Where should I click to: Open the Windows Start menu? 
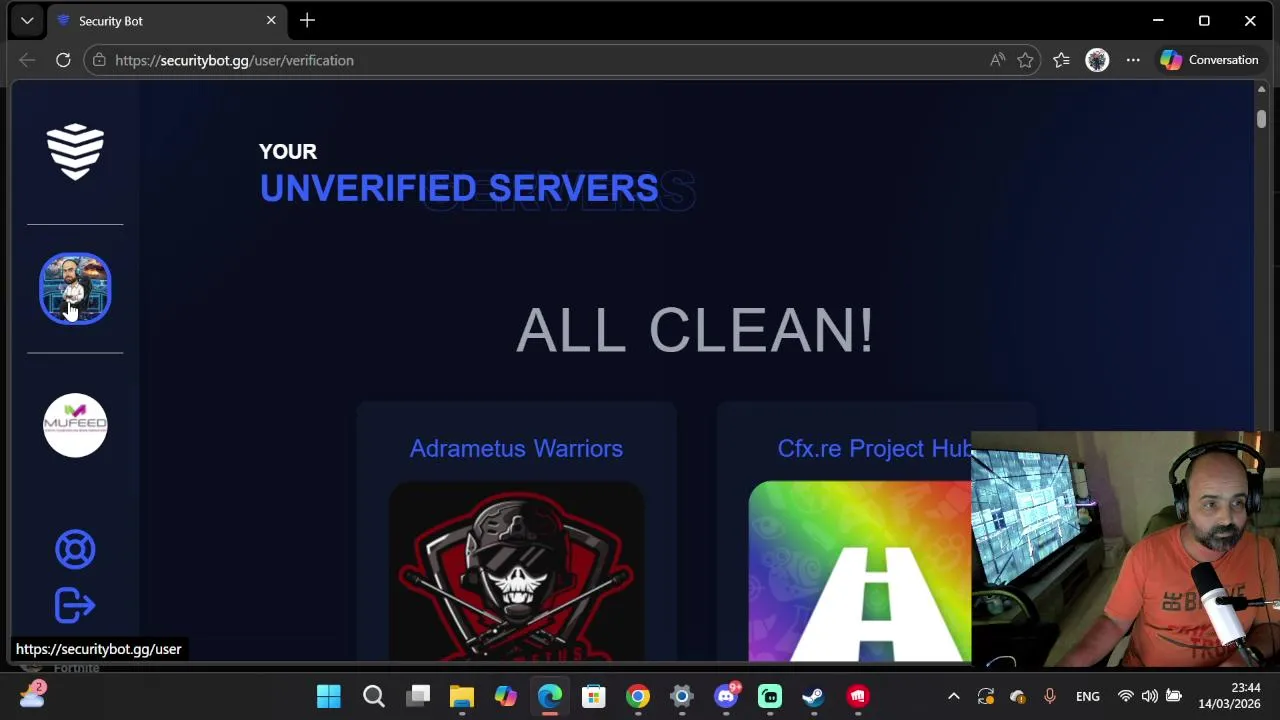(329, 696)
